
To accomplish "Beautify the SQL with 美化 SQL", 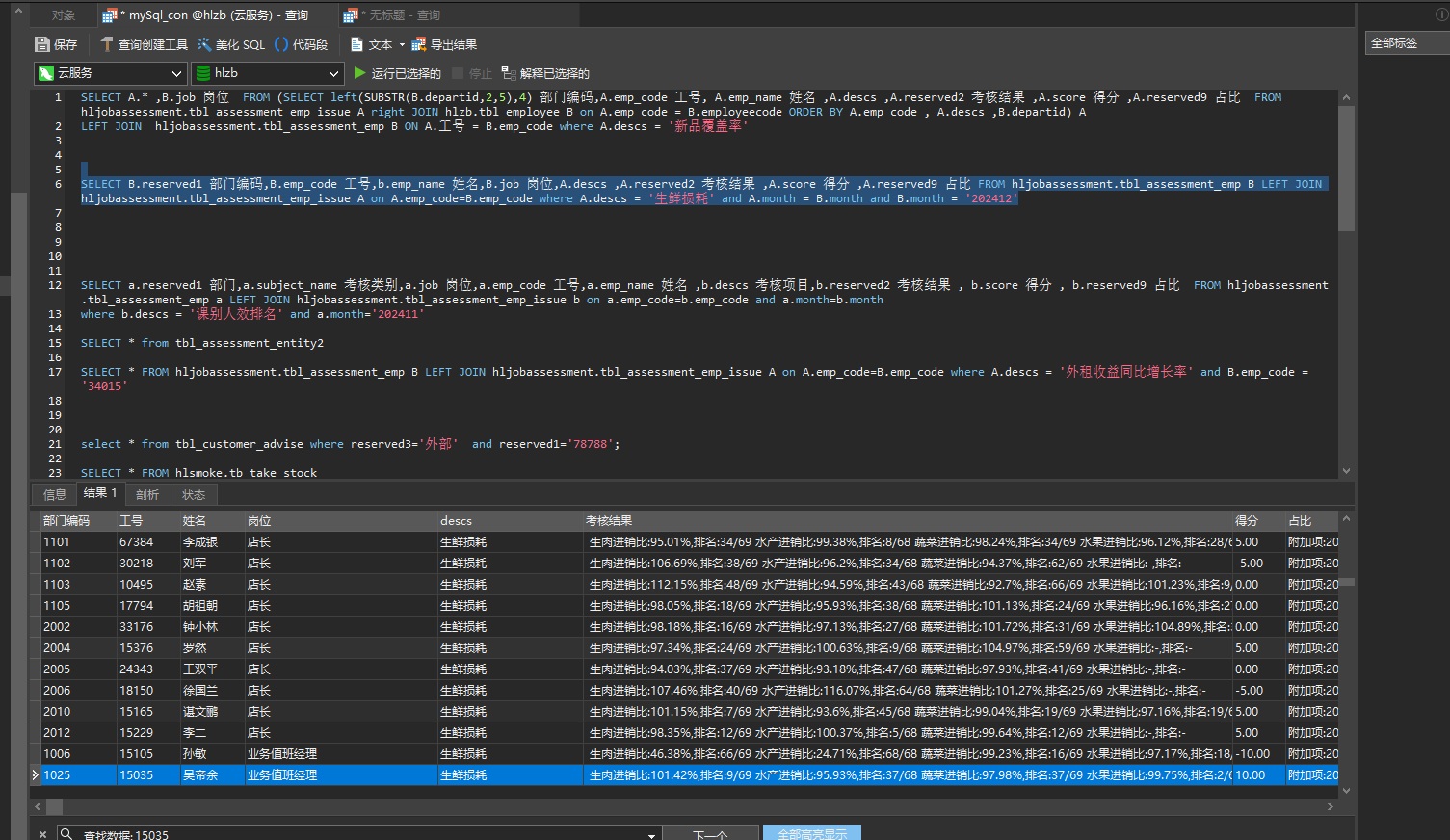I will click(231, 44).
